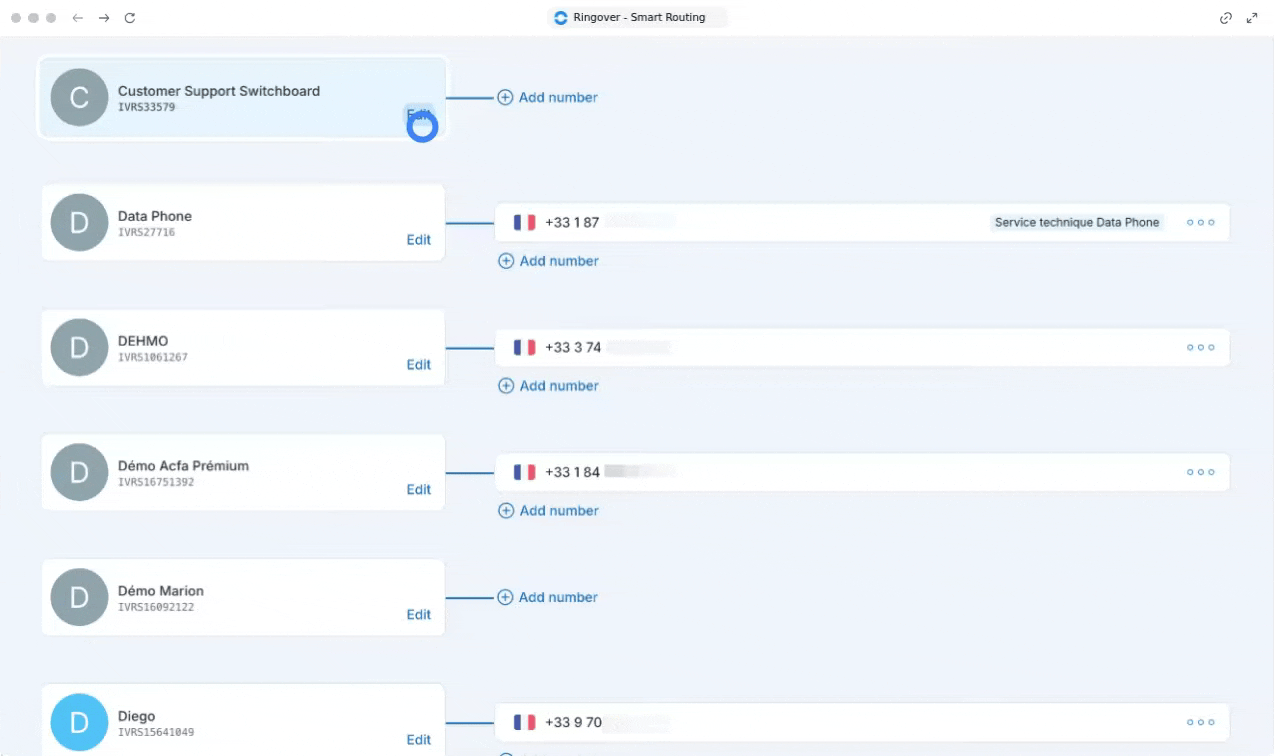Image resolution: width=1274 pixels, height=756 pixels.
Task: Click the IVRS16092122 identifier
Action: coord(156,607)
